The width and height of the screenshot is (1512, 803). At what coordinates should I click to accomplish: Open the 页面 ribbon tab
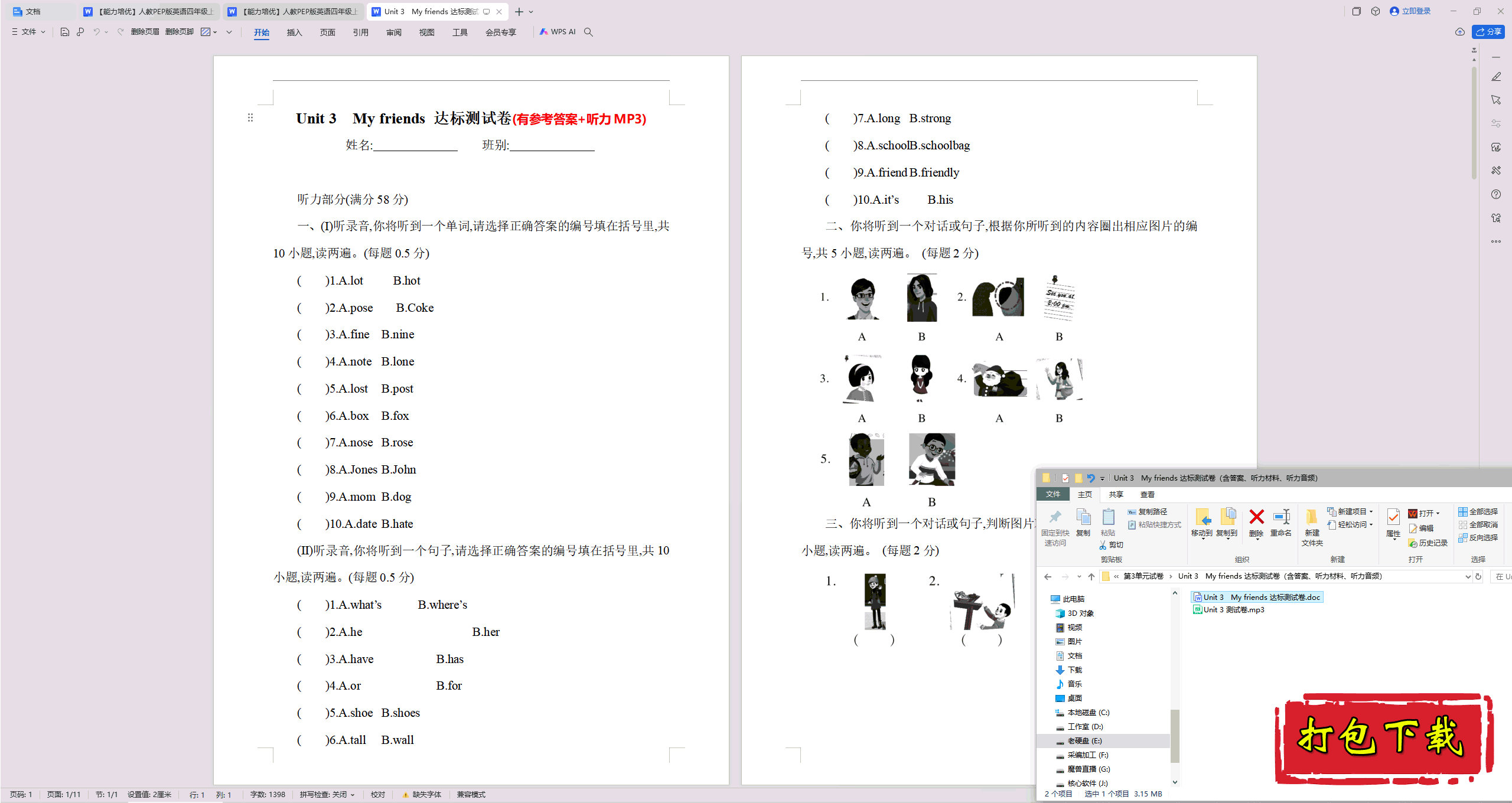pyautogui.click(x=327, y=32)
